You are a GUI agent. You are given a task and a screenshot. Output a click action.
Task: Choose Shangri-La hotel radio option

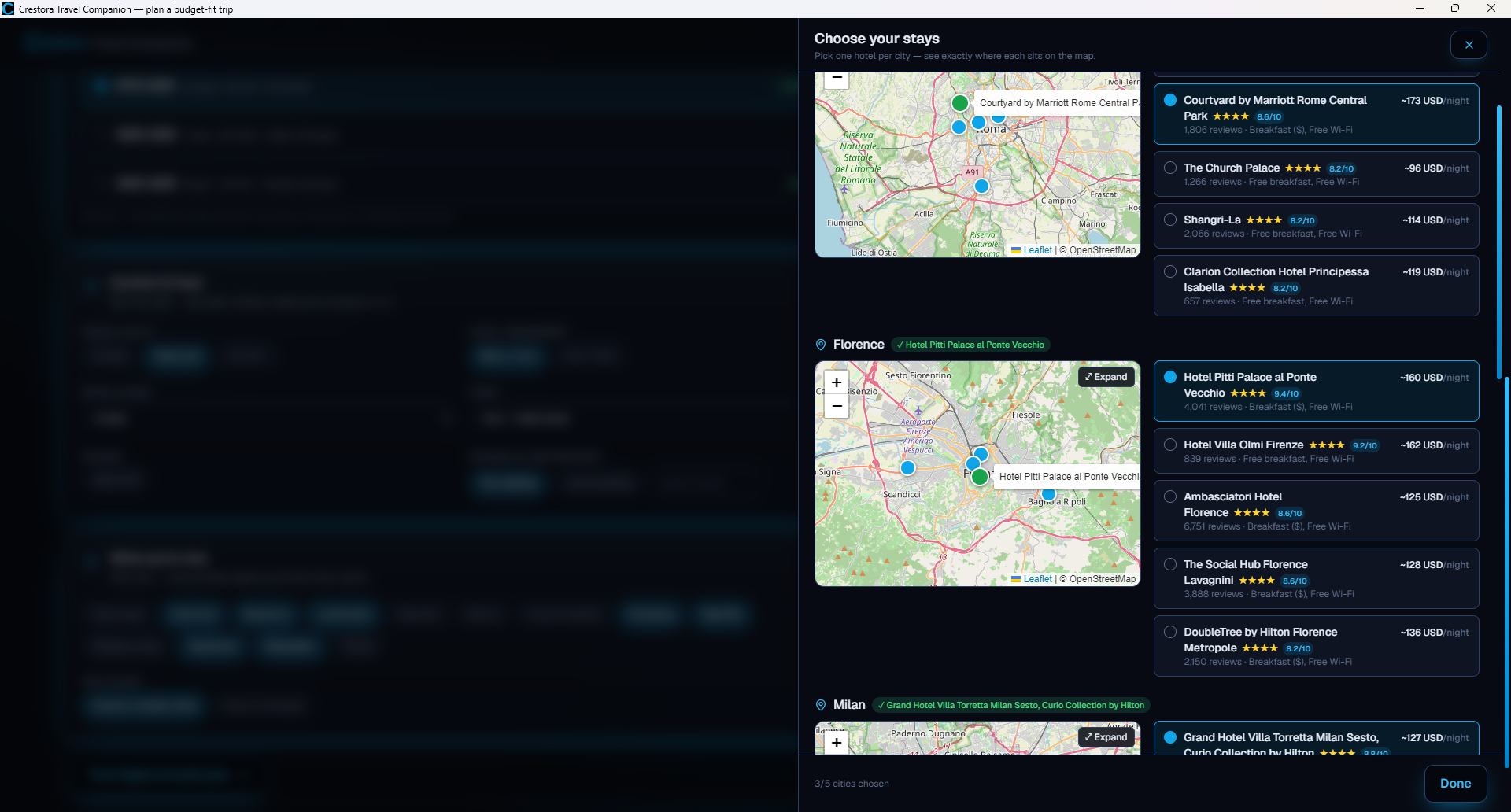point(1170,220)
